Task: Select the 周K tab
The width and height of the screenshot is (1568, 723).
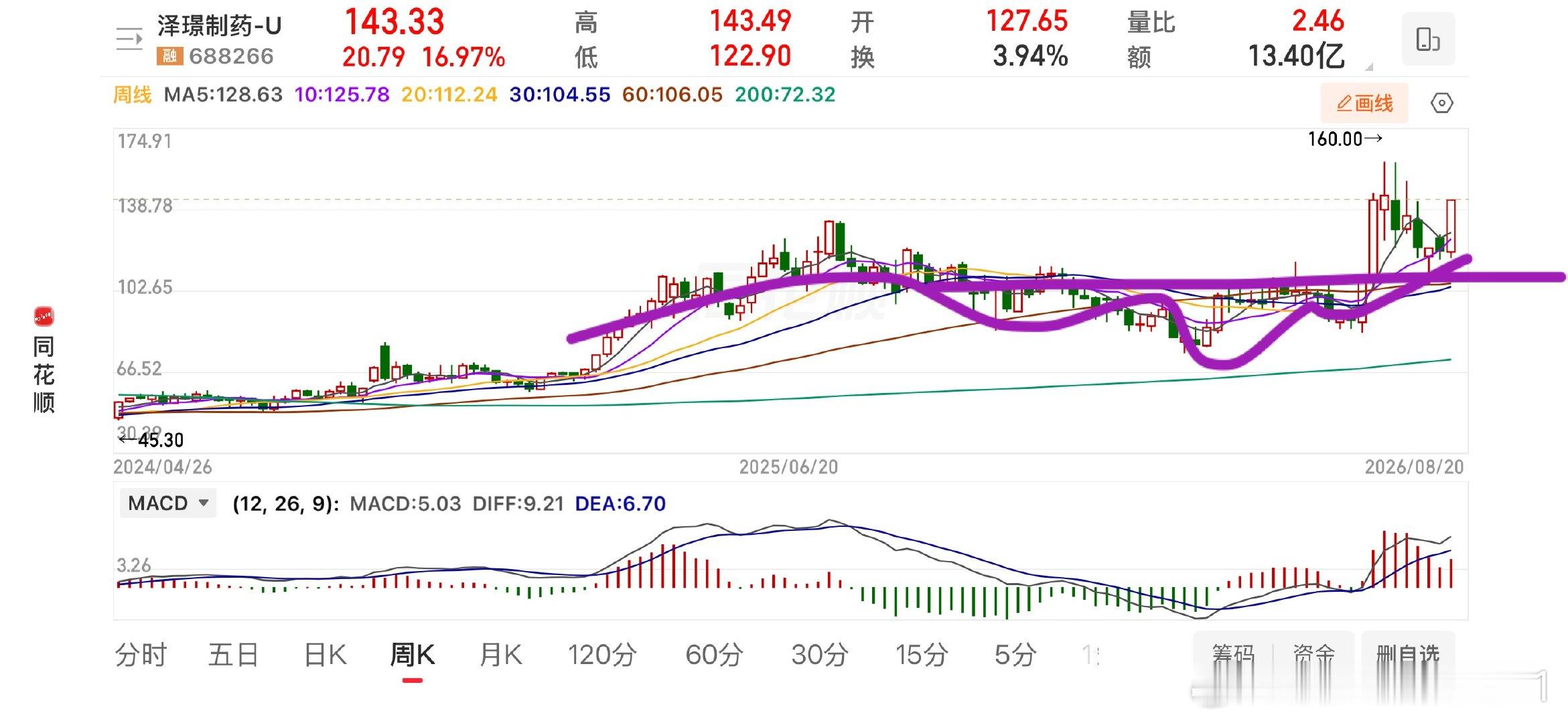Action: coord(412,655)
